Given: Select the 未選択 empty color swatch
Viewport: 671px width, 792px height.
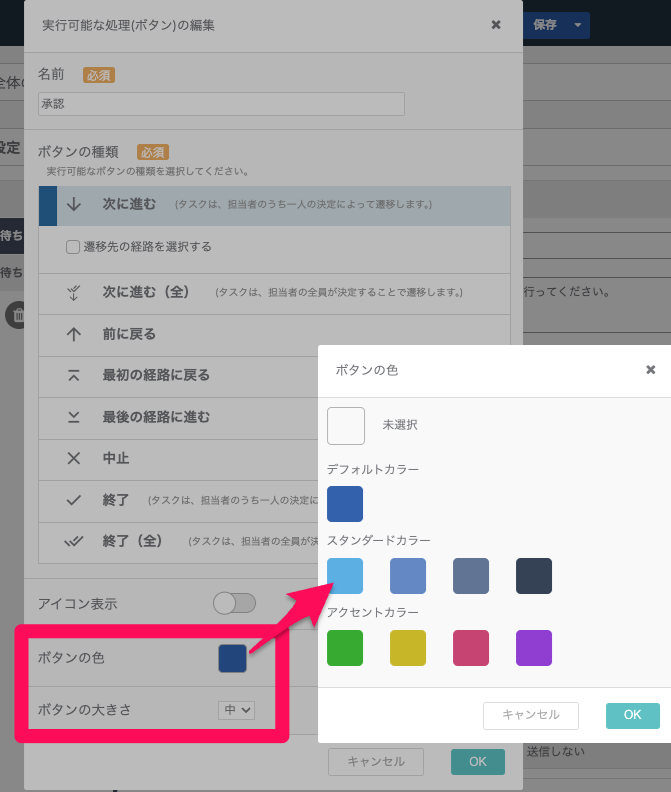Looking at the screenshot, I should click(346, 426).
